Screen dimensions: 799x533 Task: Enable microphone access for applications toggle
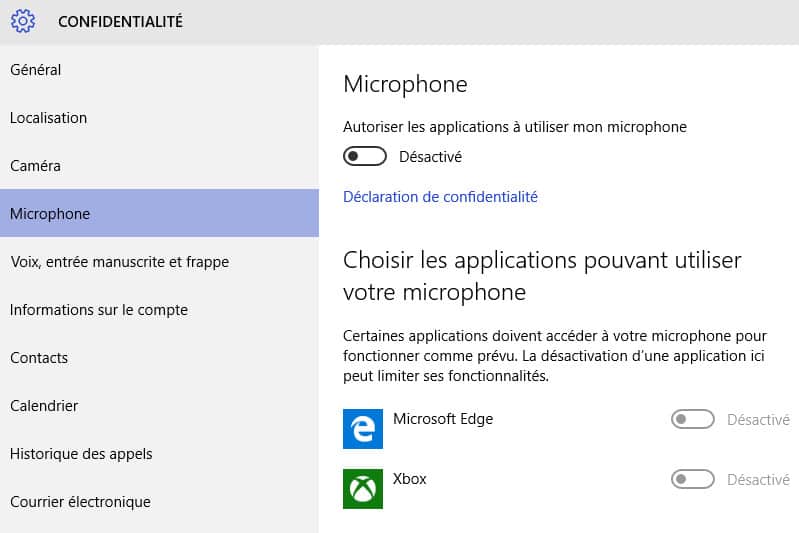[x=365, y=156]
